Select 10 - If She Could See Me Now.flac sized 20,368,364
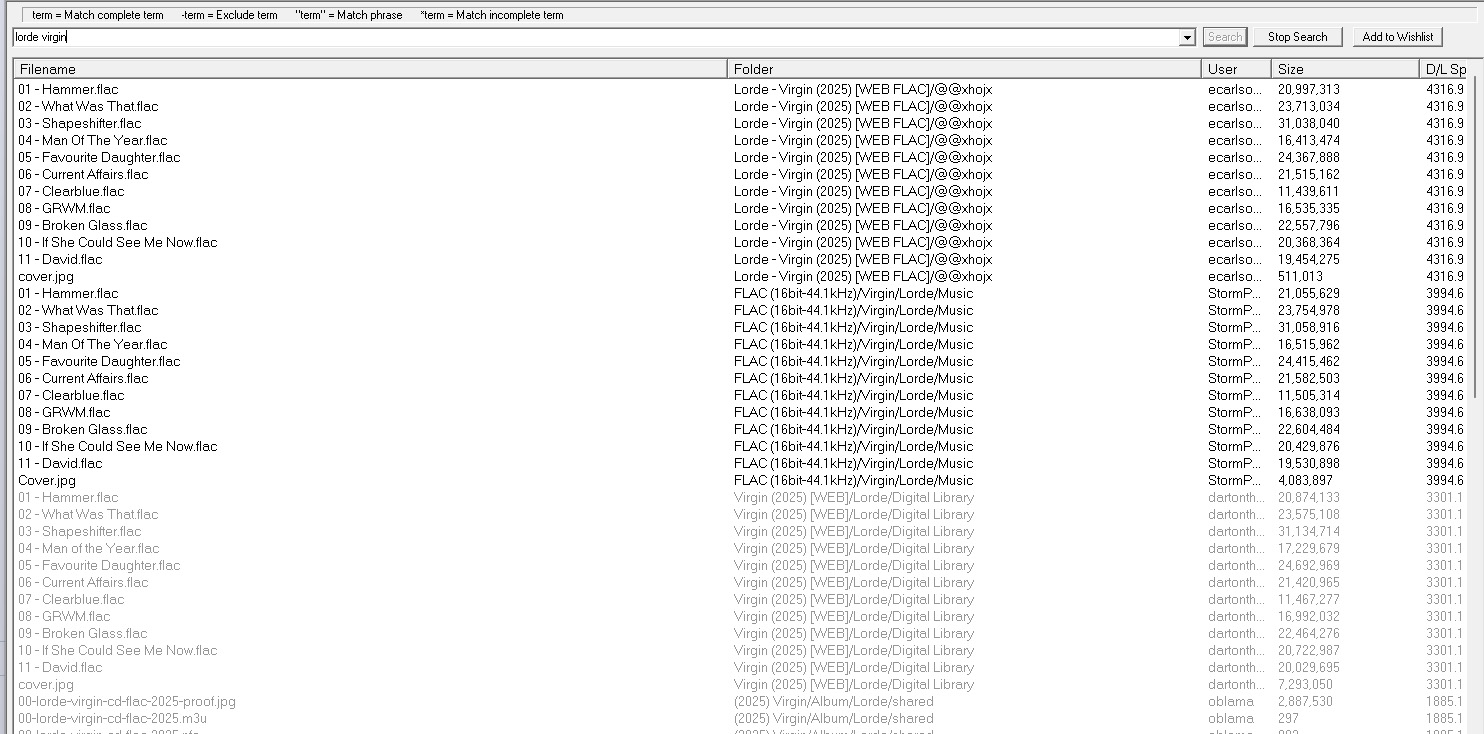 coord(117,242)
